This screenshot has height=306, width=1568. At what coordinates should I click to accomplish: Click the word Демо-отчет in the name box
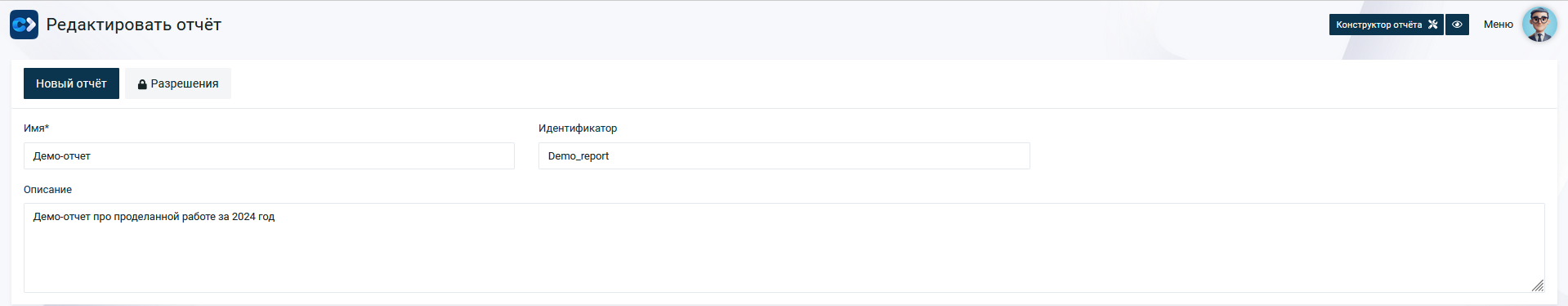point(62,156)
